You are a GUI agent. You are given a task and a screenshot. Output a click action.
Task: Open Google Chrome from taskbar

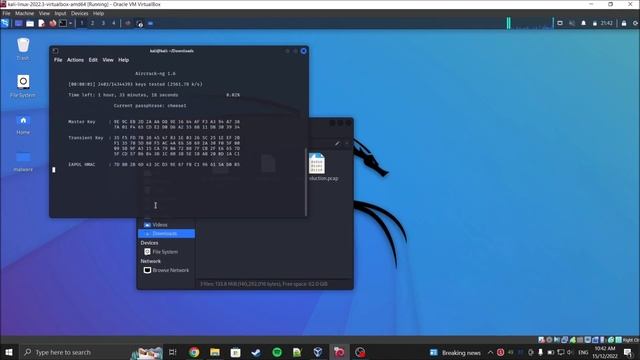194,352
